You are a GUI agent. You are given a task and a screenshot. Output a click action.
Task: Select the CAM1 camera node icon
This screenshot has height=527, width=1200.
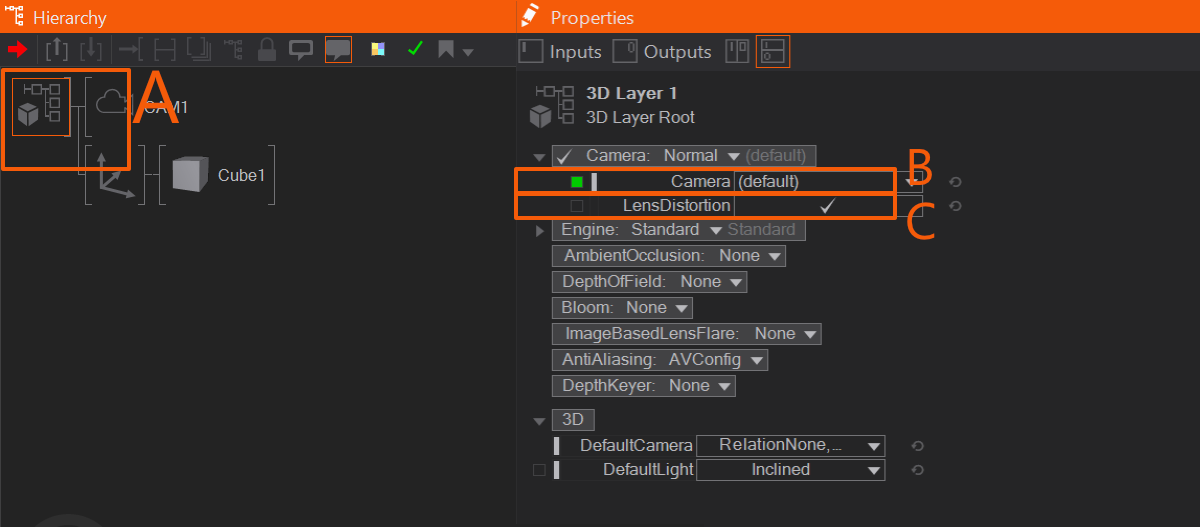coord(112,105)
